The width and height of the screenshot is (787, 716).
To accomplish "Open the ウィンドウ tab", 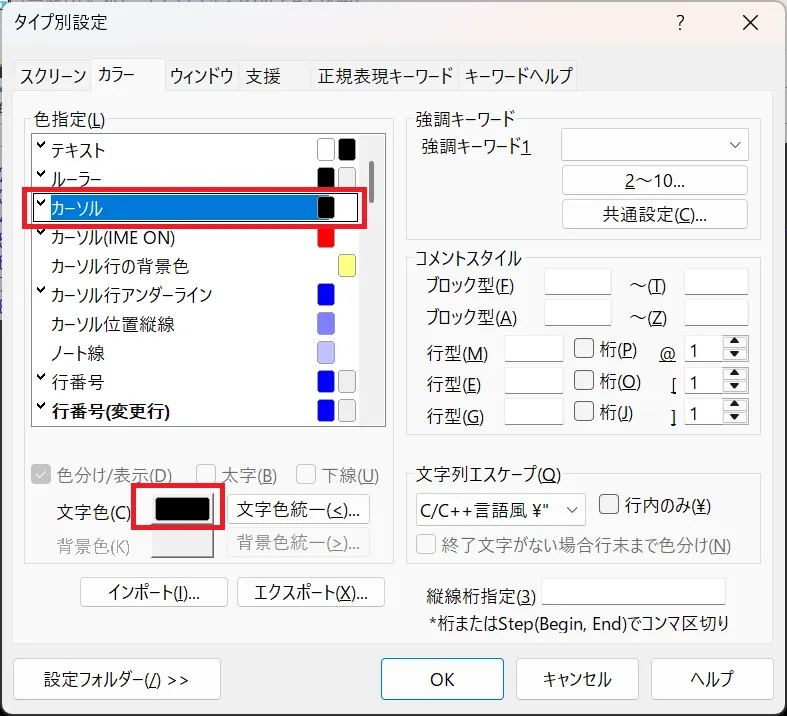I will 201,76.
